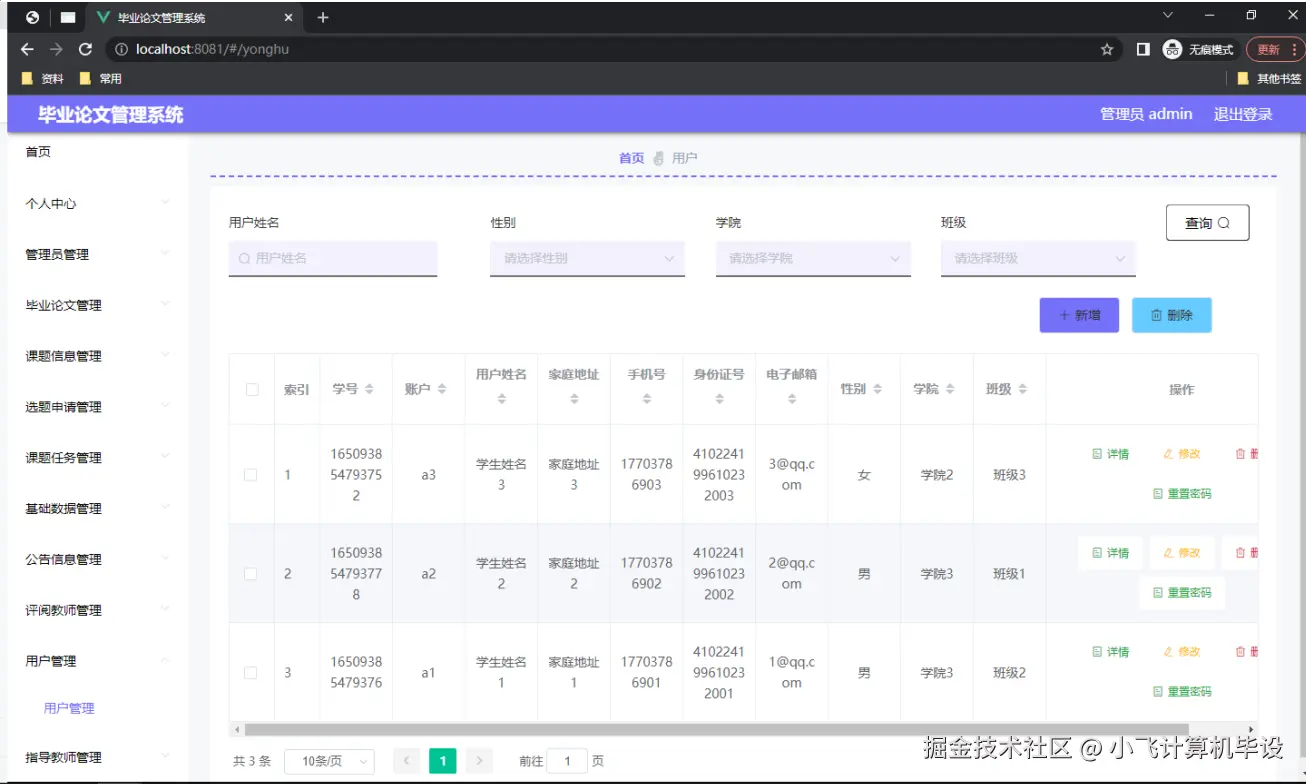Click the 新增 add button

(1079, 315)
